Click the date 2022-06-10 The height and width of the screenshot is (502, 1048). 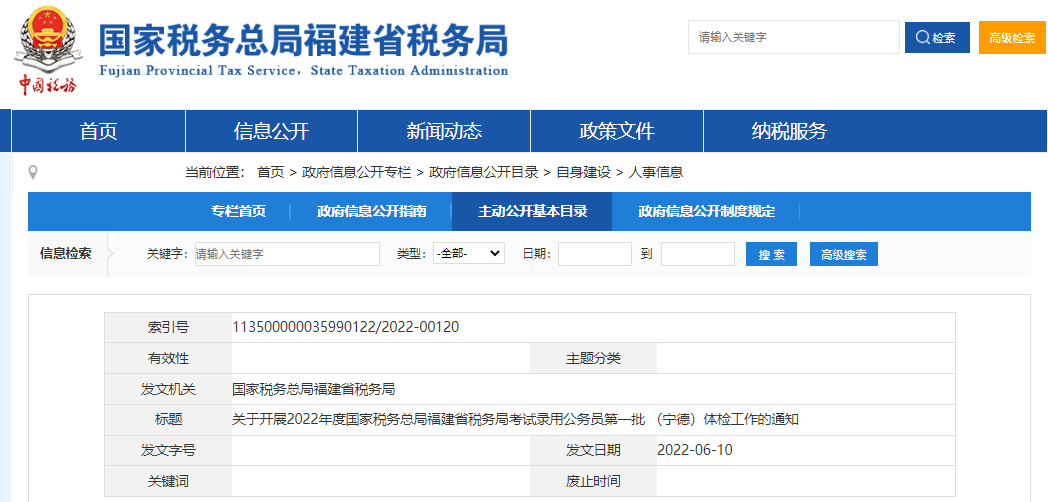coord(695,451)
